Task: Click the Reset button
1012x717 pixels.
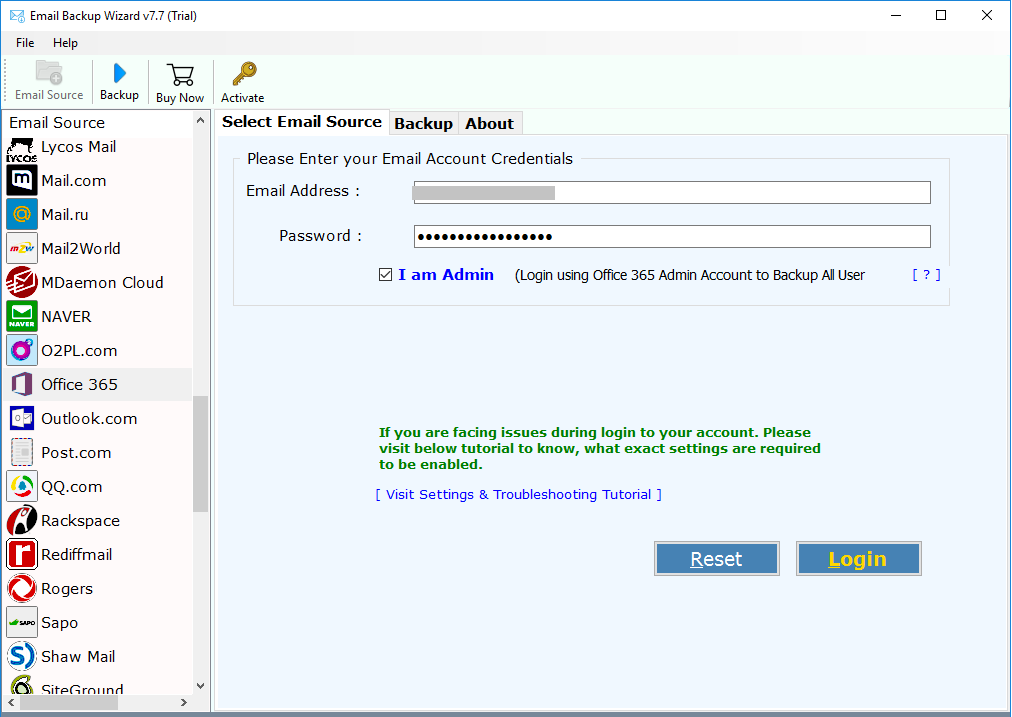Action: click(x=716, y=558)
